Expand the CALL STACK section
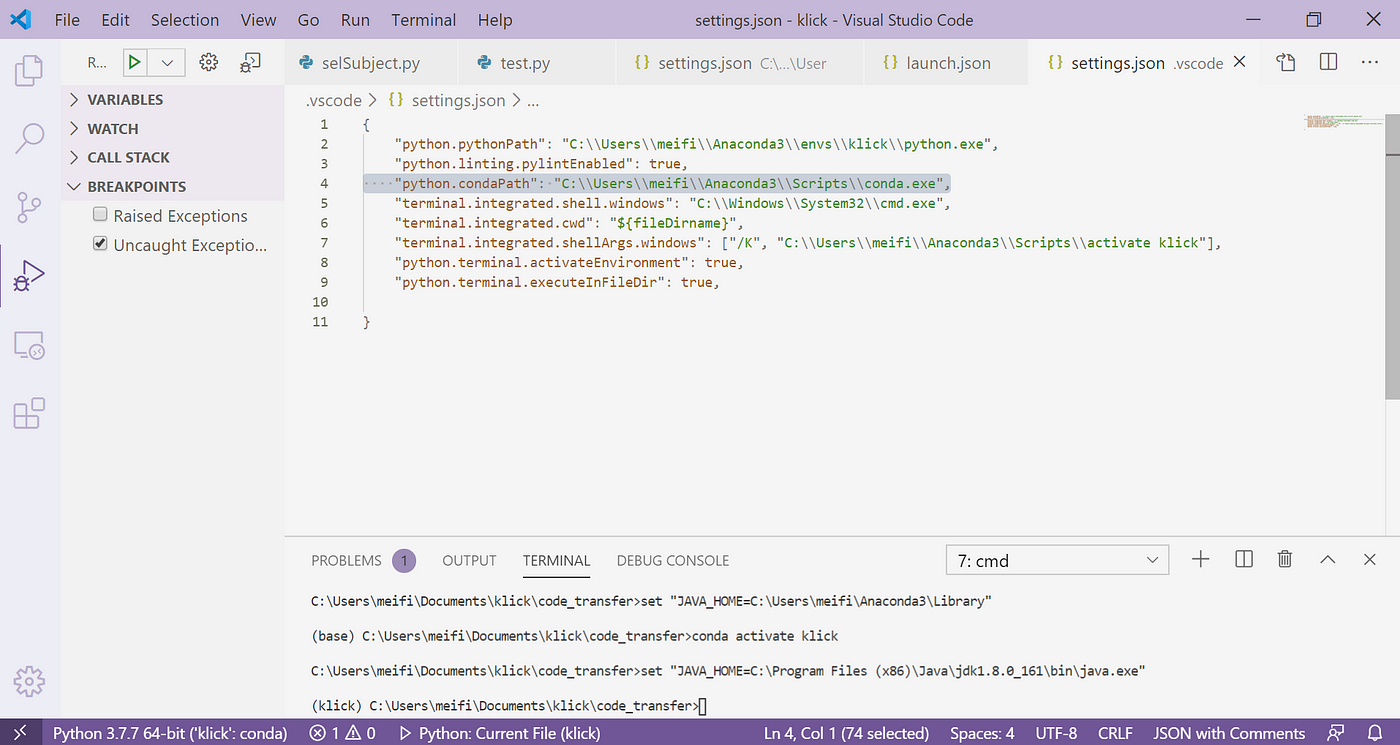Screen dimensions: 1400x745 click(173, 157)
